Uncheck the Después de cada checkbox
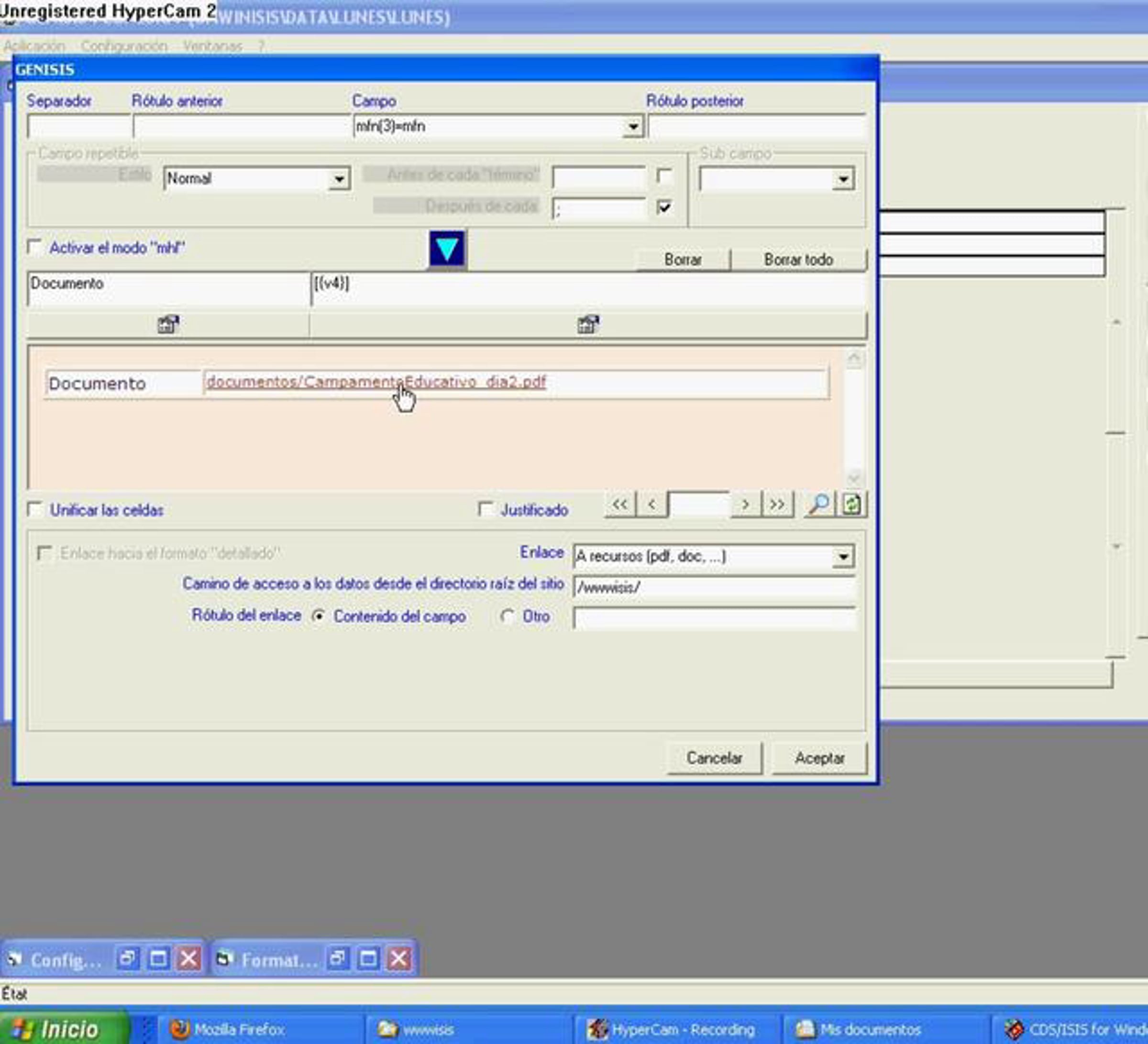Image resolution: width=1148 pixels, height=1044 pixels. coord(664,207)
